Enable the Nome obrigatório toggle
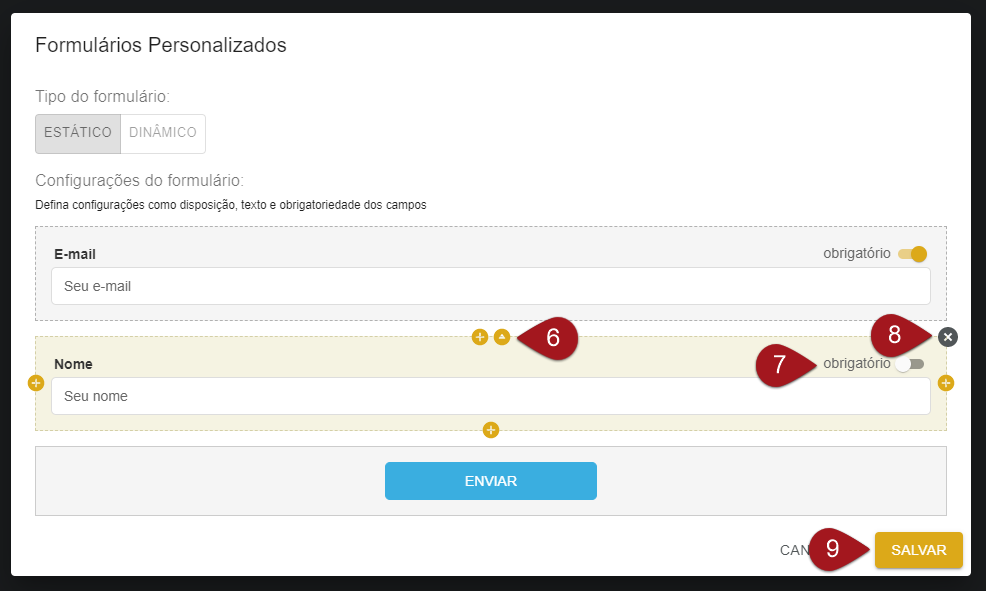986x591 pixels. point(910,365)
